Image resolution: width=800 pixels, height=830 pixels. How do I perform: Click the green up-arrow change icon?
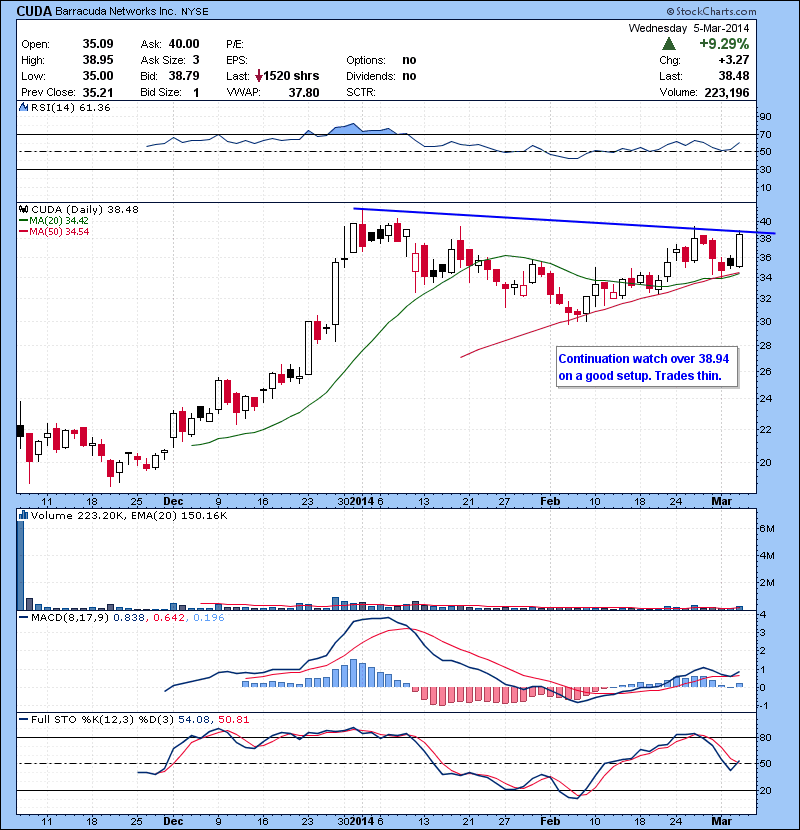669,43
